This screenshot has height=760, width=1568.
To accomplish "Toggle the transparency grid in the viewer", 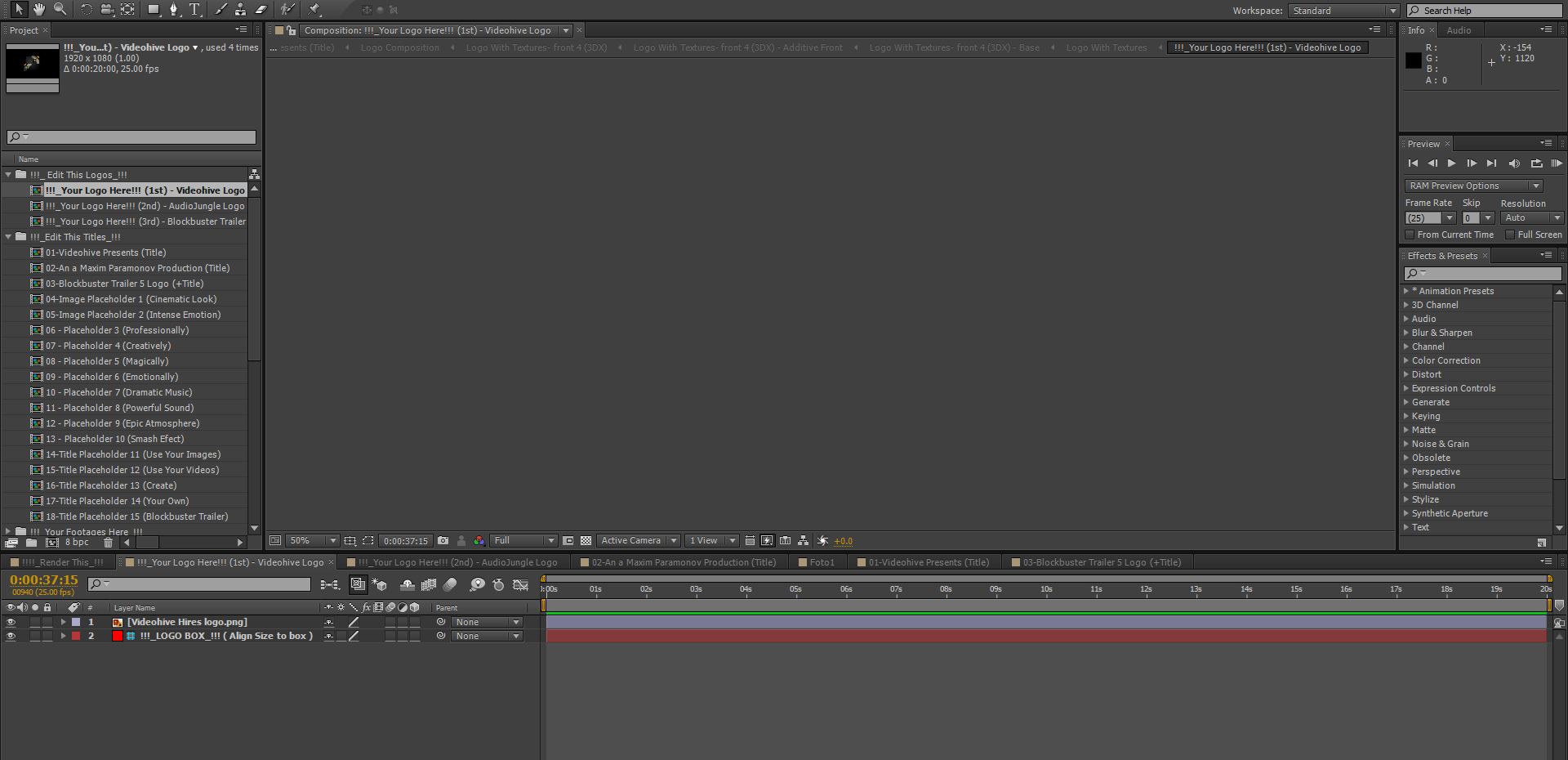I will tap(586, 541).
